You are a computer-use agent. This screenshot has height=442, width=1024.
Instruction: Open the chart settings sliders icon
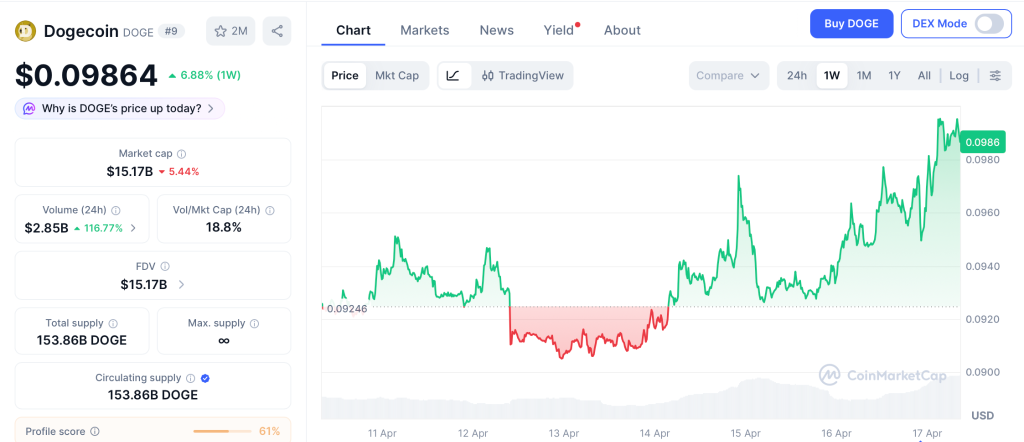995,75
